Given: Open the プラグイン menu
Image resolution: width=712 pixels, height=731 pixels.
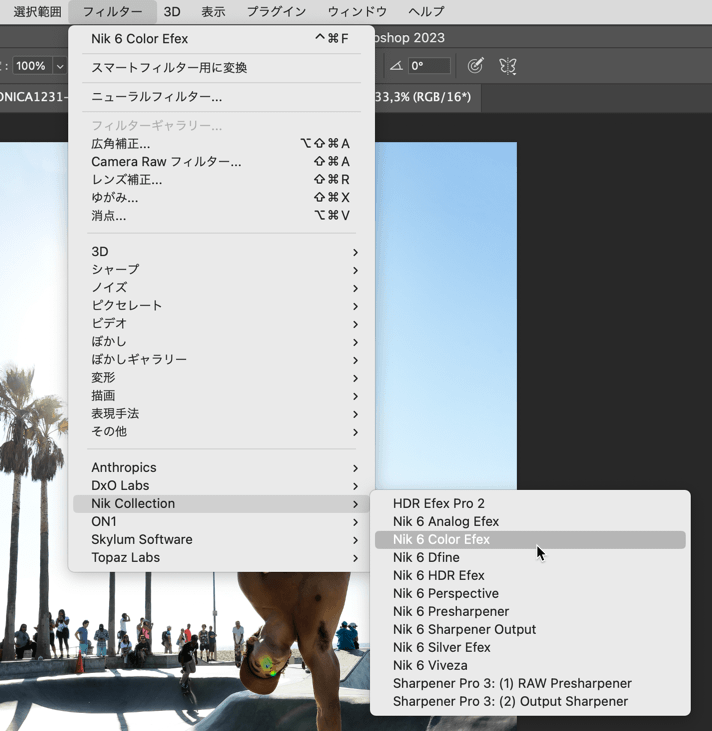Looking at the screenshot, I should click(276, 11).
